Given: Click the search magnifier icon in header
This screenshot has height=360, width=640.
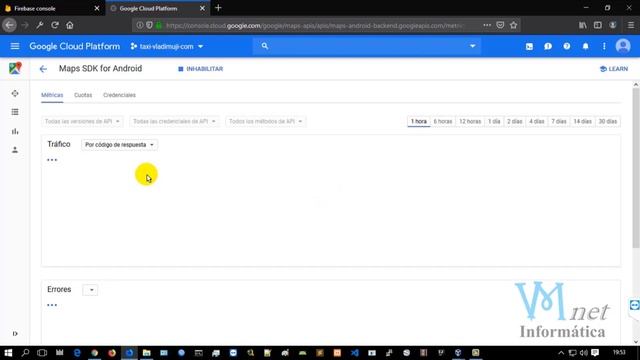Looking at the screenshot, I should click(x=265, y=46).
